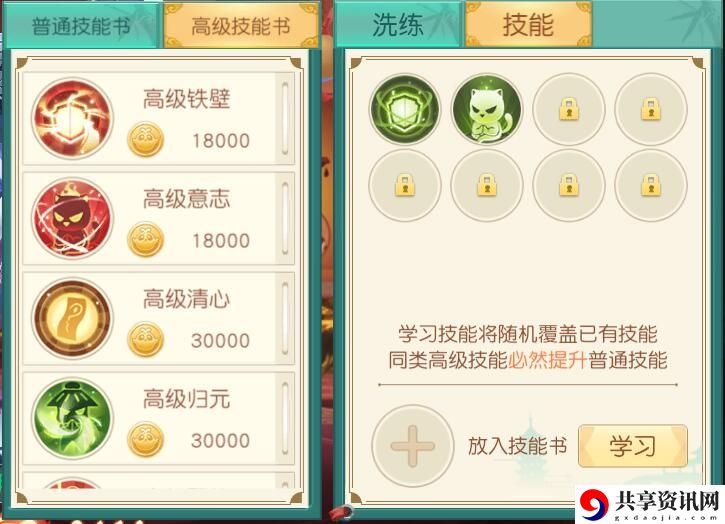
Task: Select the 高级意志 red cat icon
Action: (x=72, y=219)
